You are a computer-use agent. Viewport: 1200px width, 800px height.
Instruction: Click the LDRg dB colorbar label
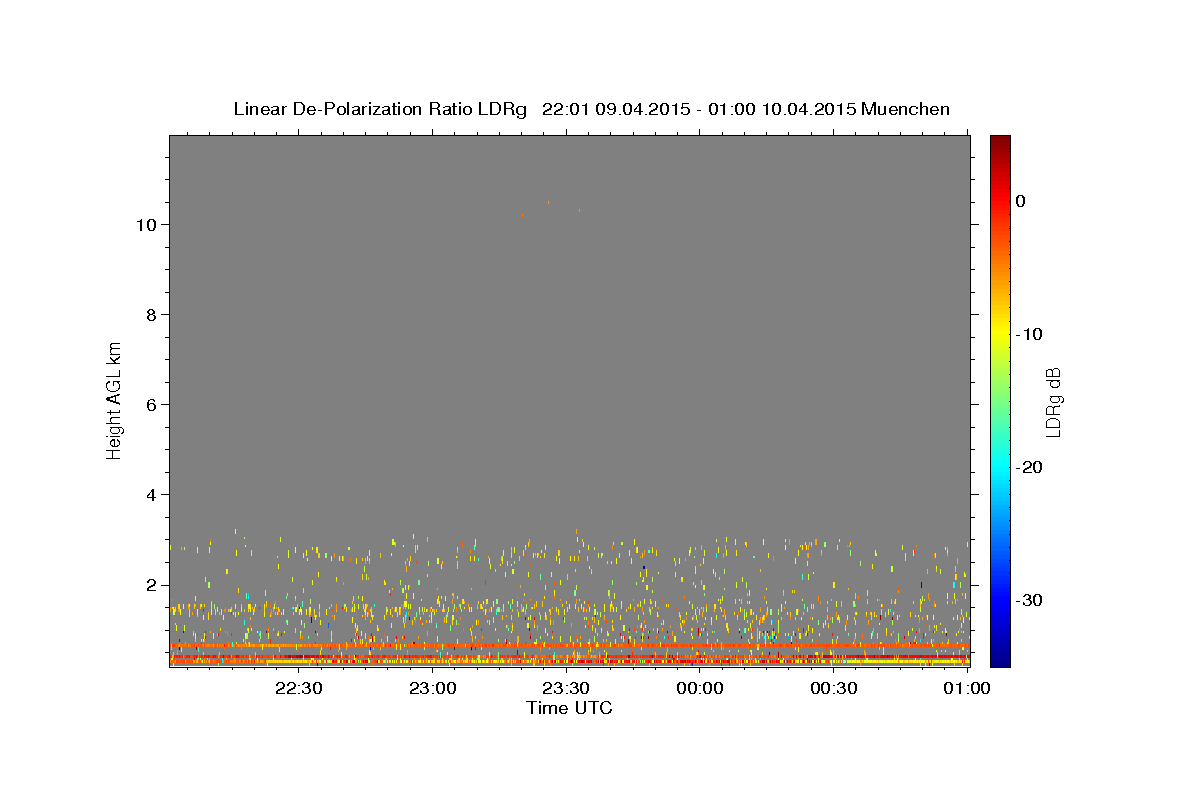(x=1053, y=401)
